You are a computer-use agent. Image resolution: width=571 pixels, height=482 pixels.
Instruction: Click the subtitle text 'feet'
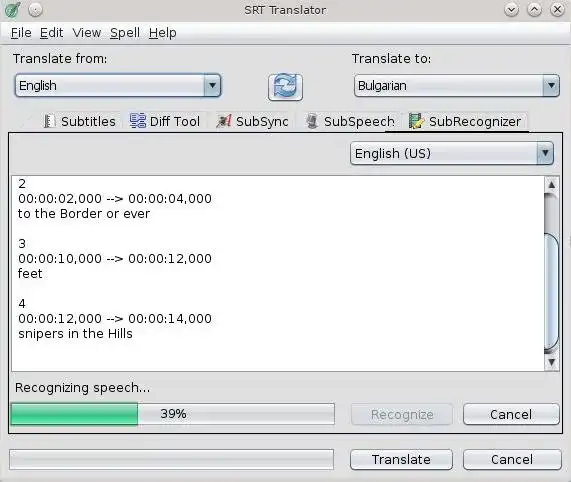click(30, 274)
